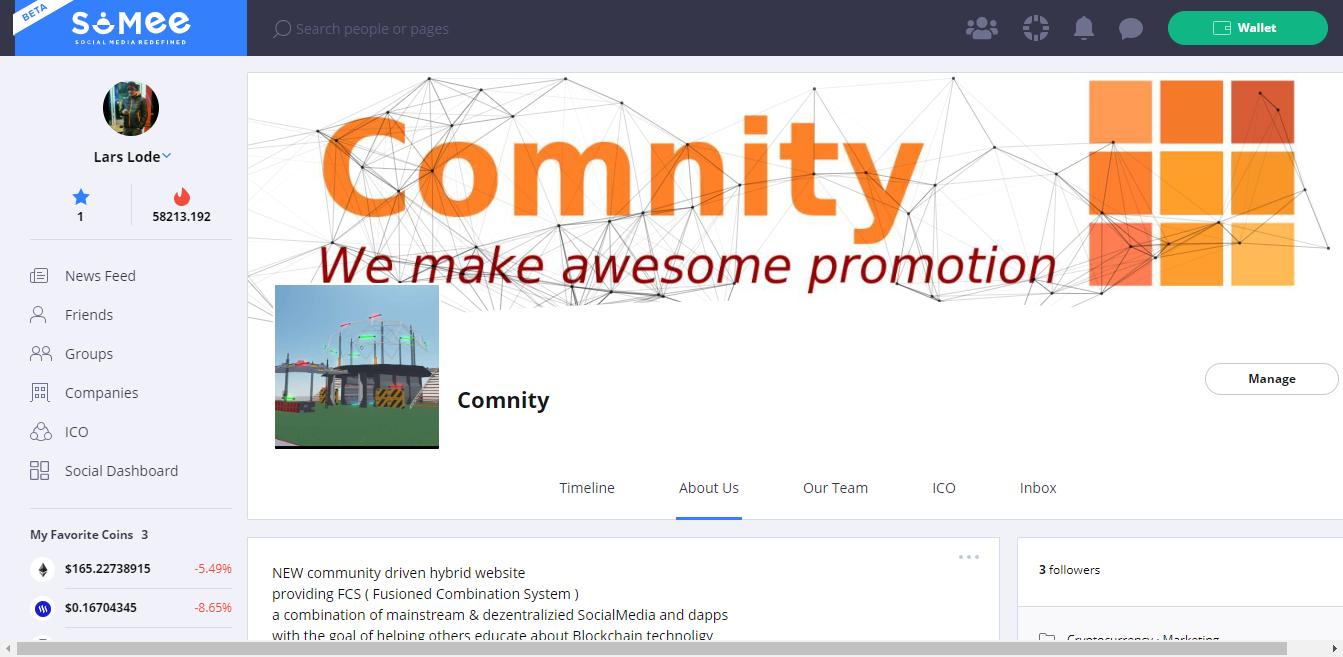Click the Manage button for Comnity page
The height and width of the screenshot is (657, 1343).
(x=1271, y=379)
